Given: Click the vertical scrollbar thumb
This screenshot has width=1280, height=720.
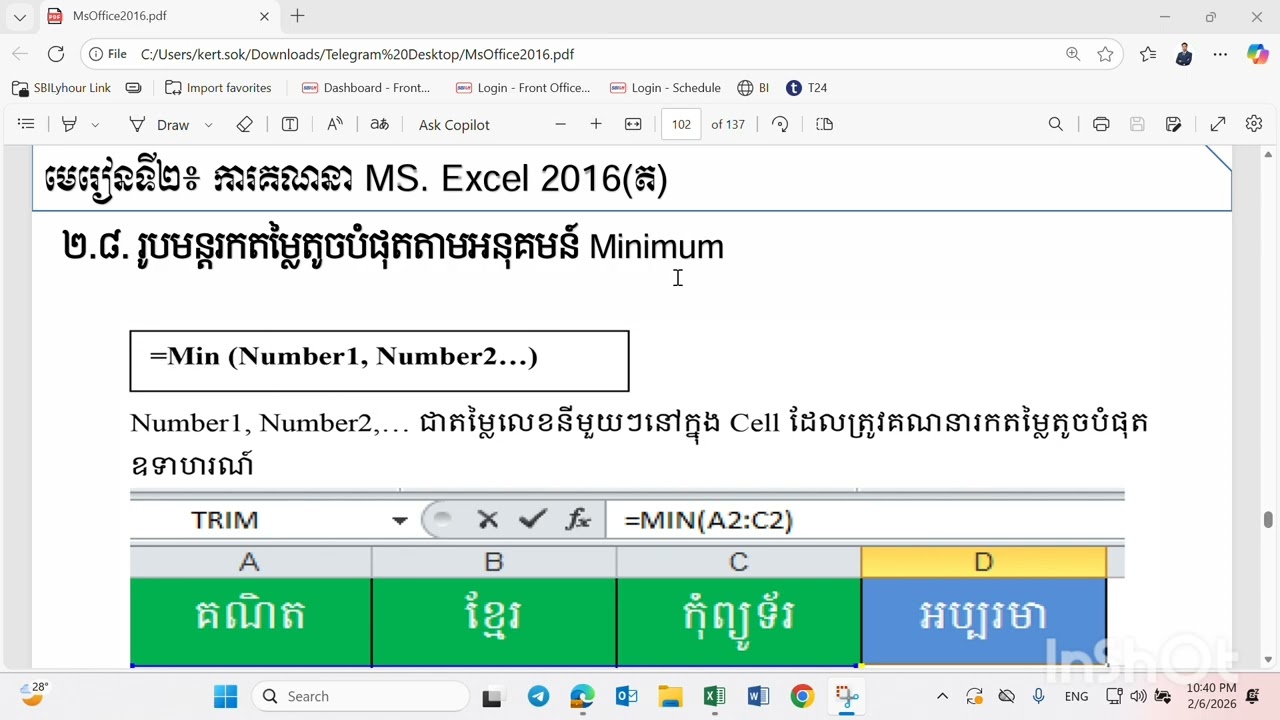Looking at the screenshot, I should (1268, 520).
